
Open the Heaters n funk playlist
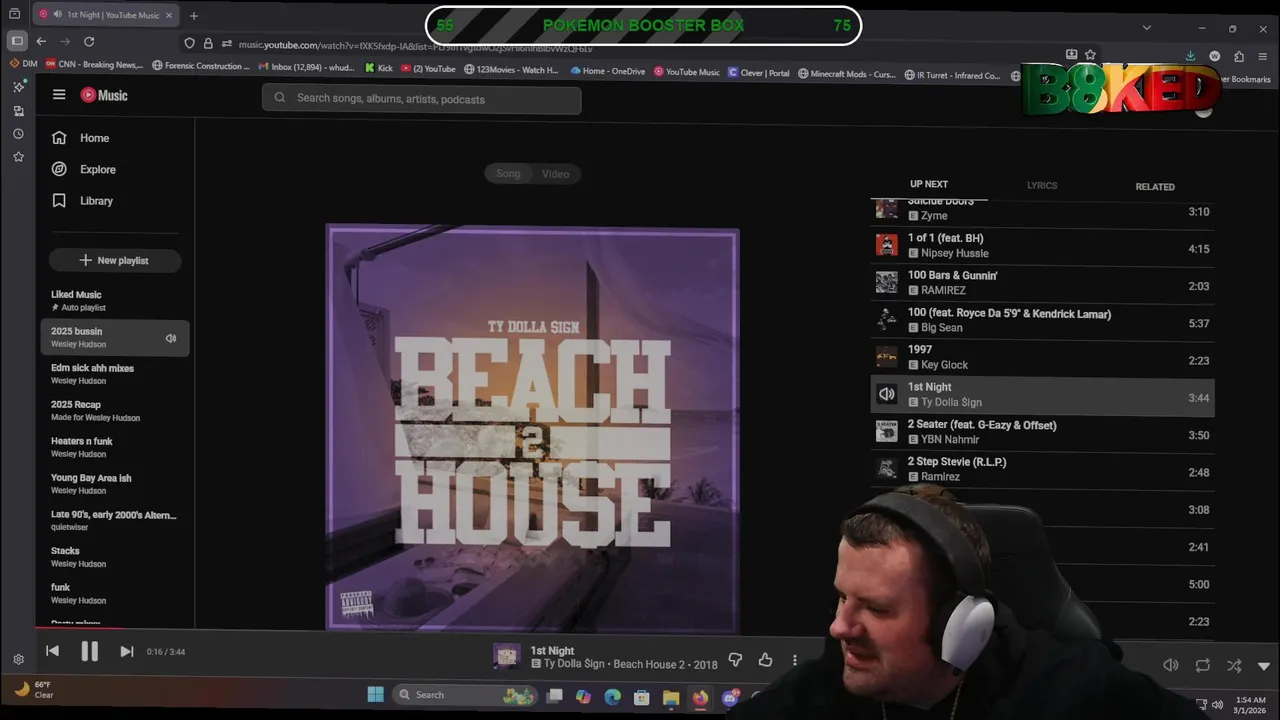coord(115,447)
